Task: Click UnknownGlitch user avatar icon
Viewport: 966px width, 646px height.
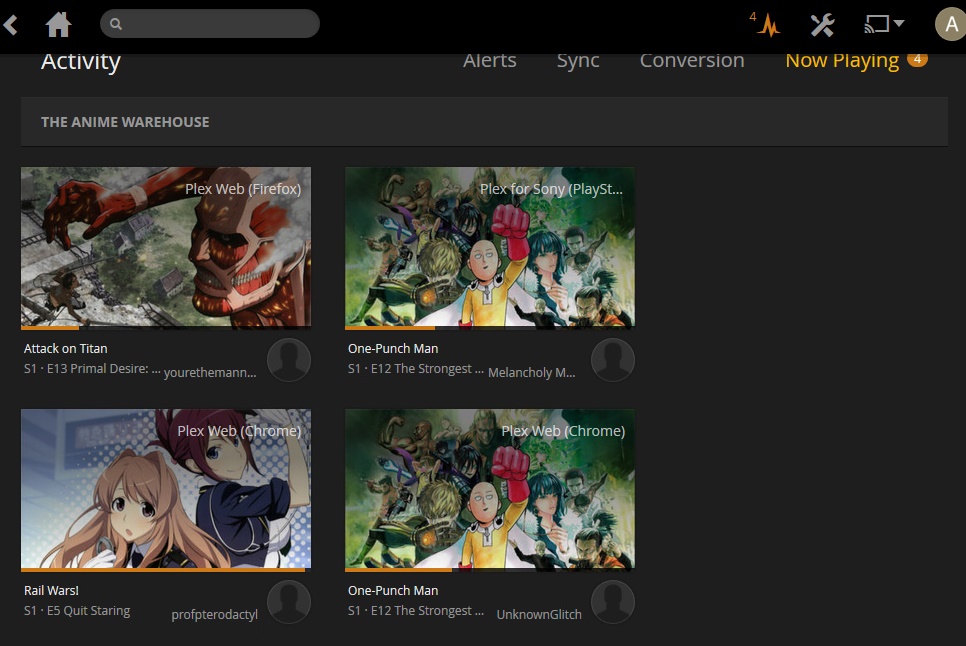Action: 613,602
